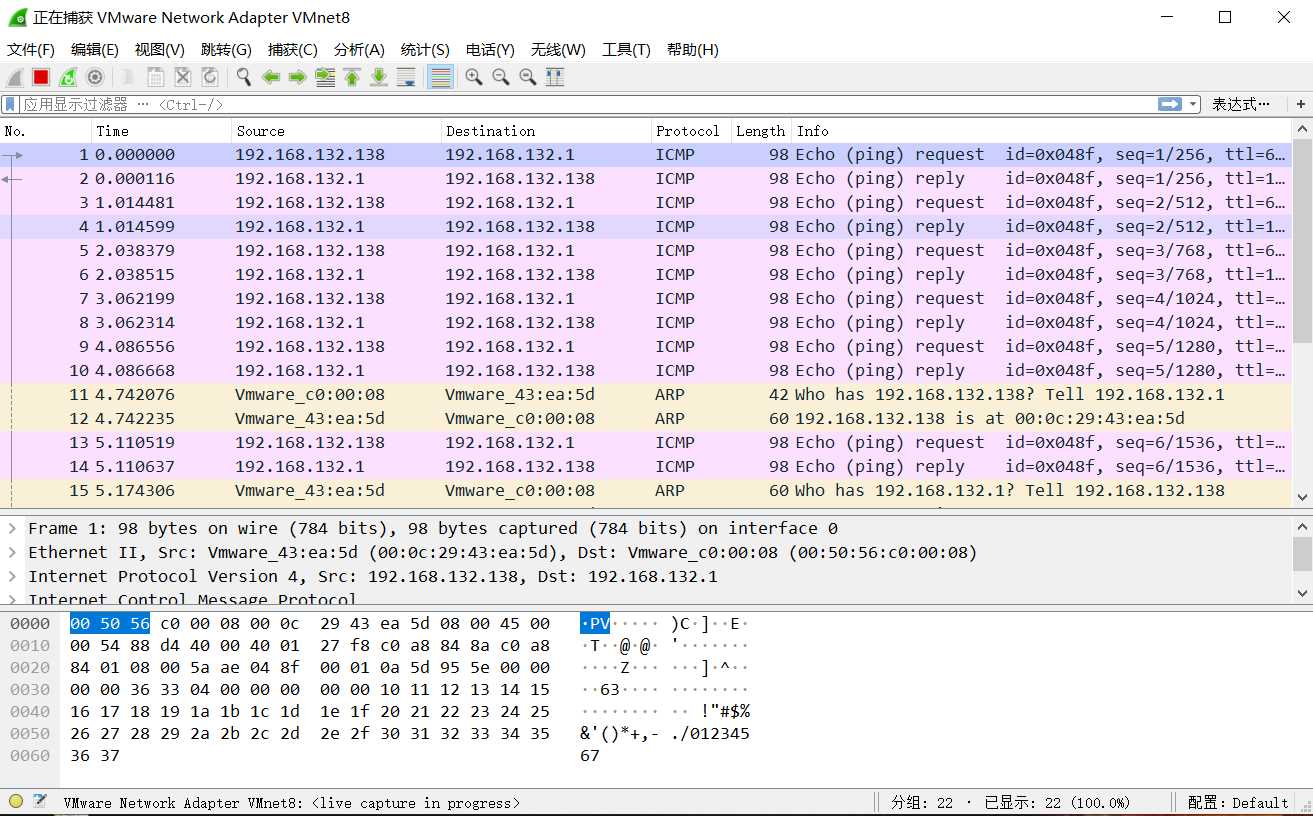Restart the current capture
The height and width of the screenshot is (816, 1313).
[68, 77]
